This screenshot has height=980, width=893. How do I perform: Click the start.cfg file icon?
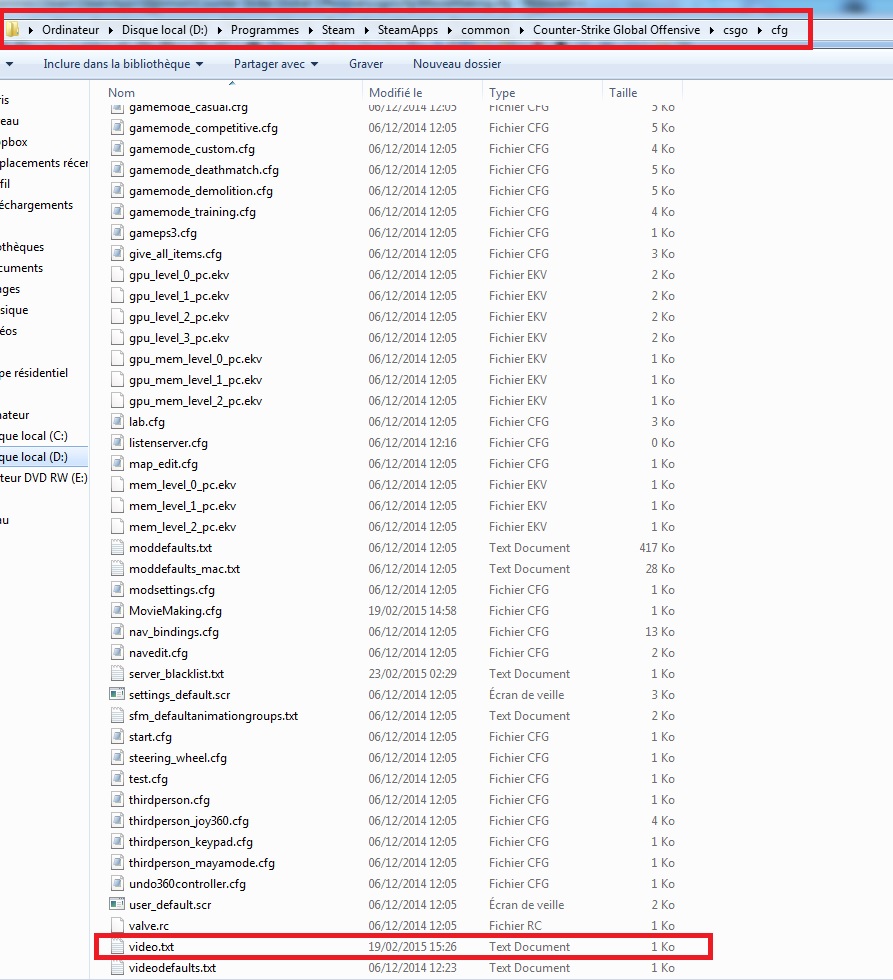(117, 737)
